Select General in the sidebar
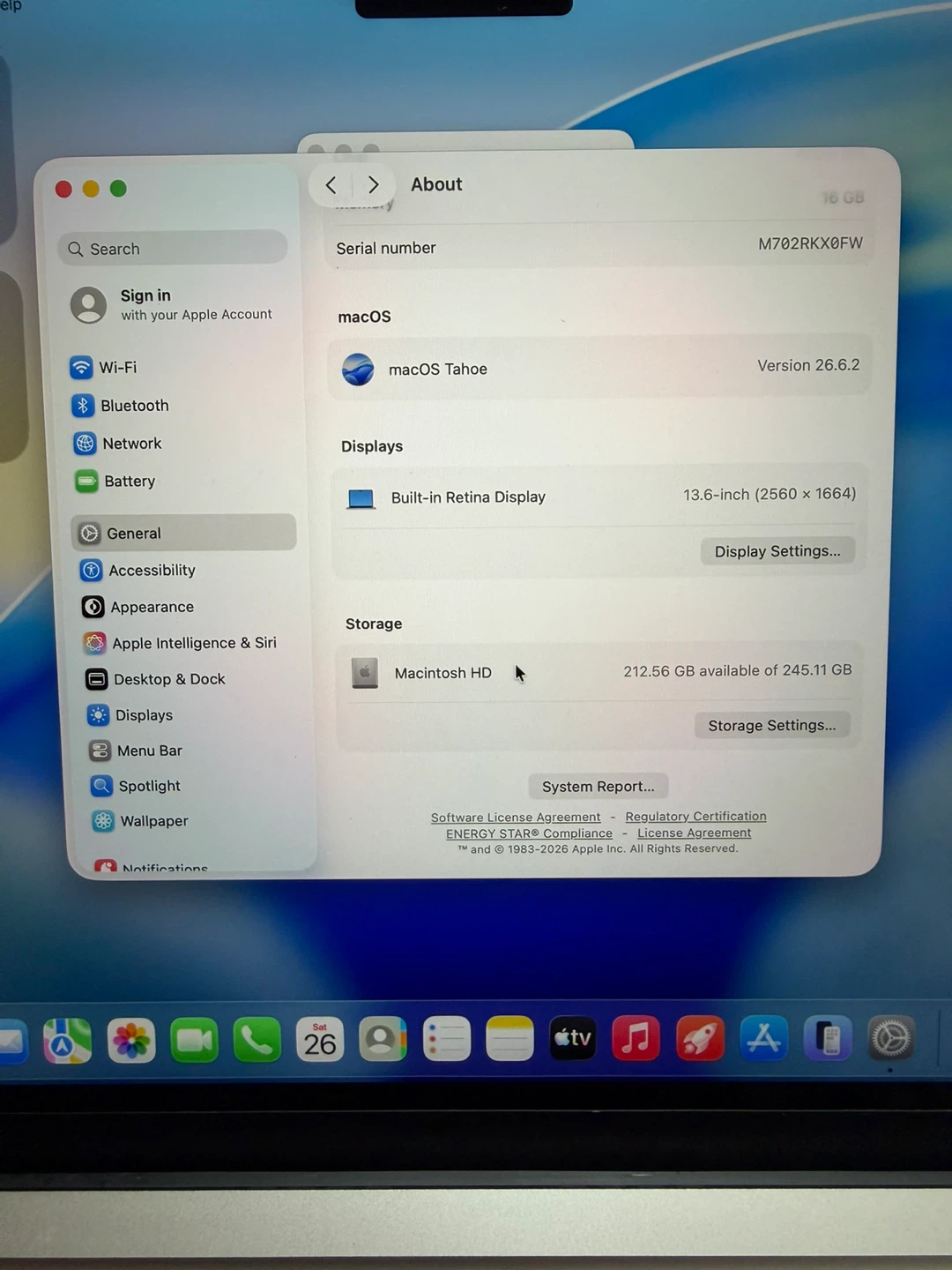Viewport: 952px width, 1270px height. (183, 533)
